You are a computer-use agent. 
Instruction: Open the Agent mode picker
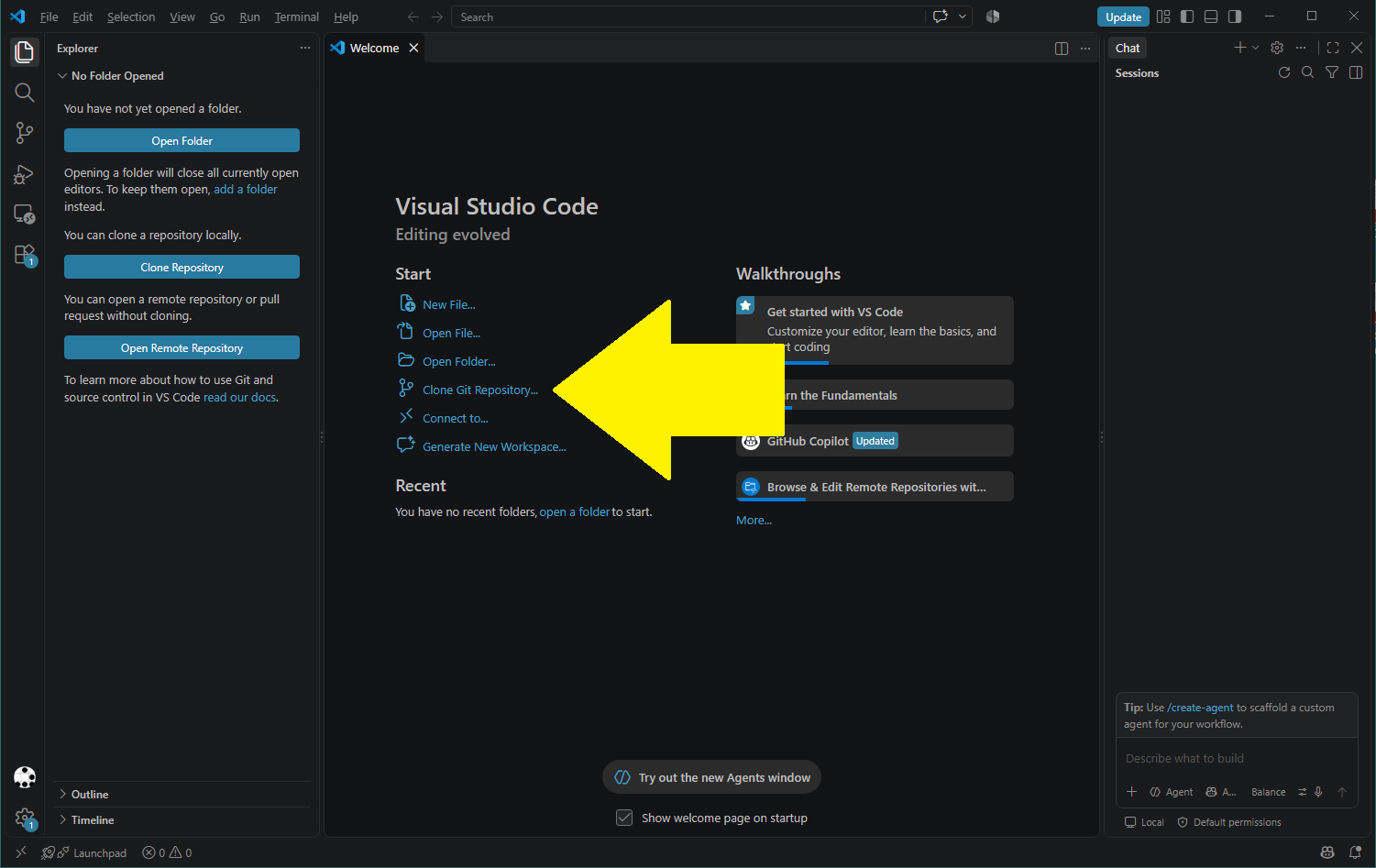point(1172,792)
